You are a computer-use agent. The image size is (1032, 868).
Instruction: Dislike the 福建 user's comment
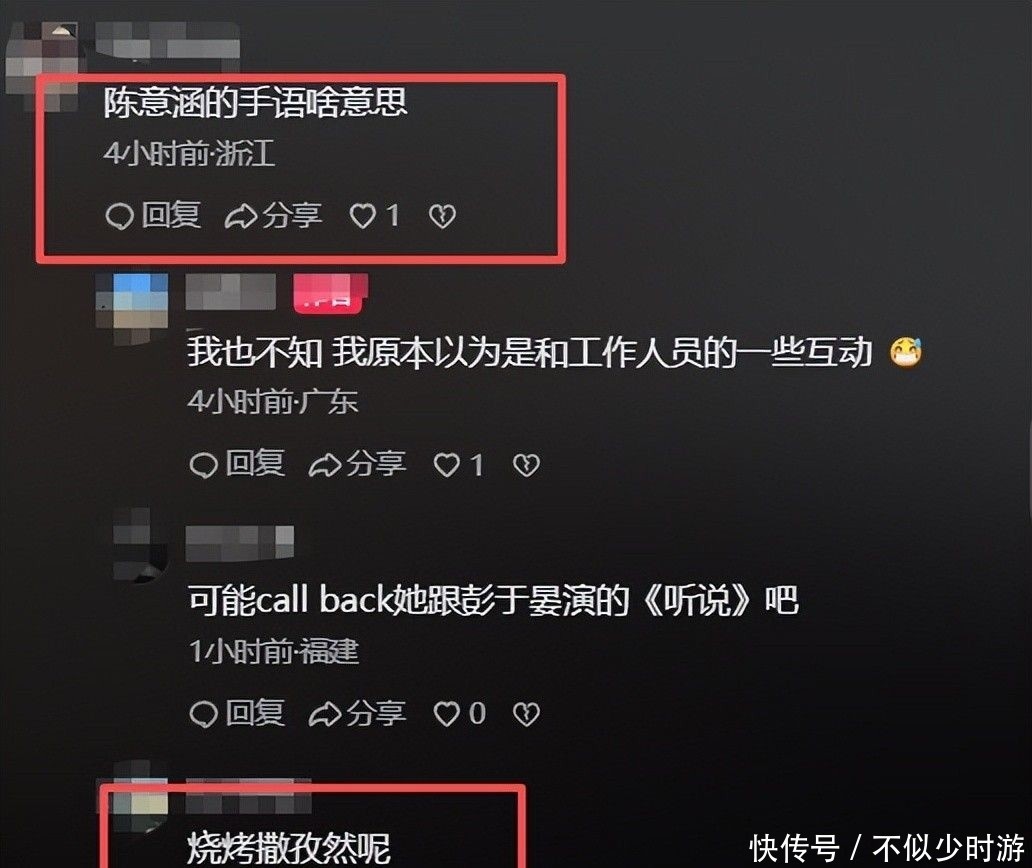pos(527,714)
